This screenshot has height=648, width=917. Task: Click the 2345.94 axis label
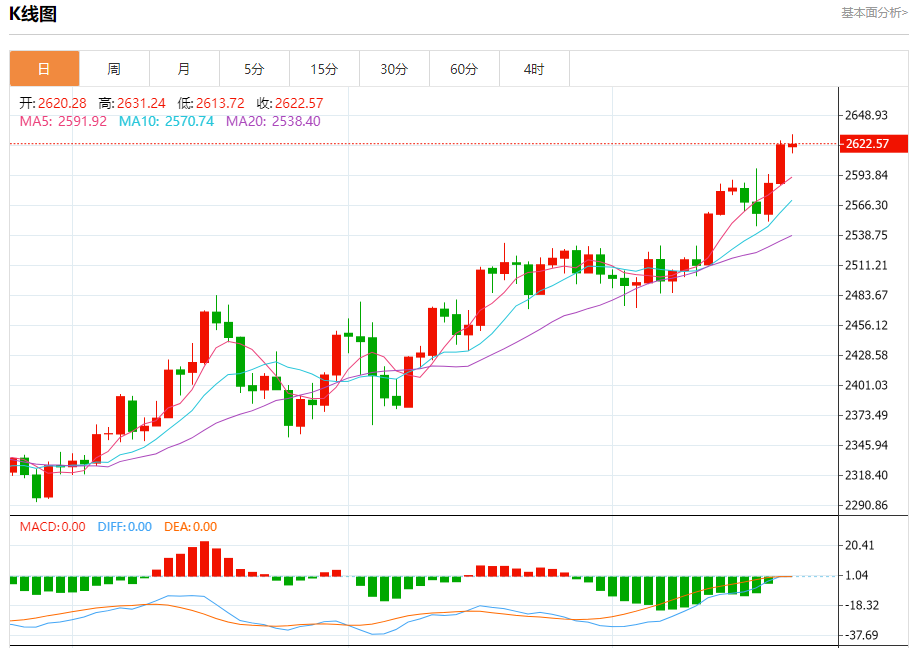(x=866, y=445)
